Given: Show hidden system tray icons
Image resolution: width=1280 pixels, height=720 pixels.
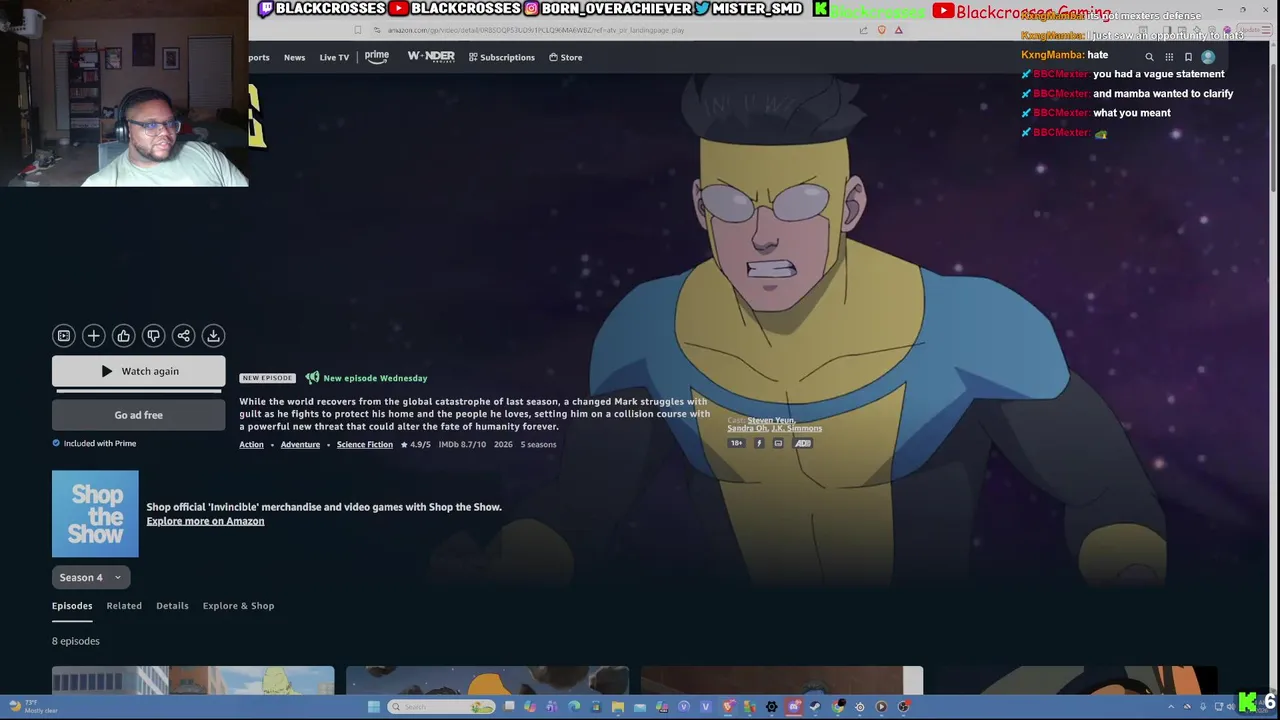Looking at the screenshot, I should (1171, 707).
